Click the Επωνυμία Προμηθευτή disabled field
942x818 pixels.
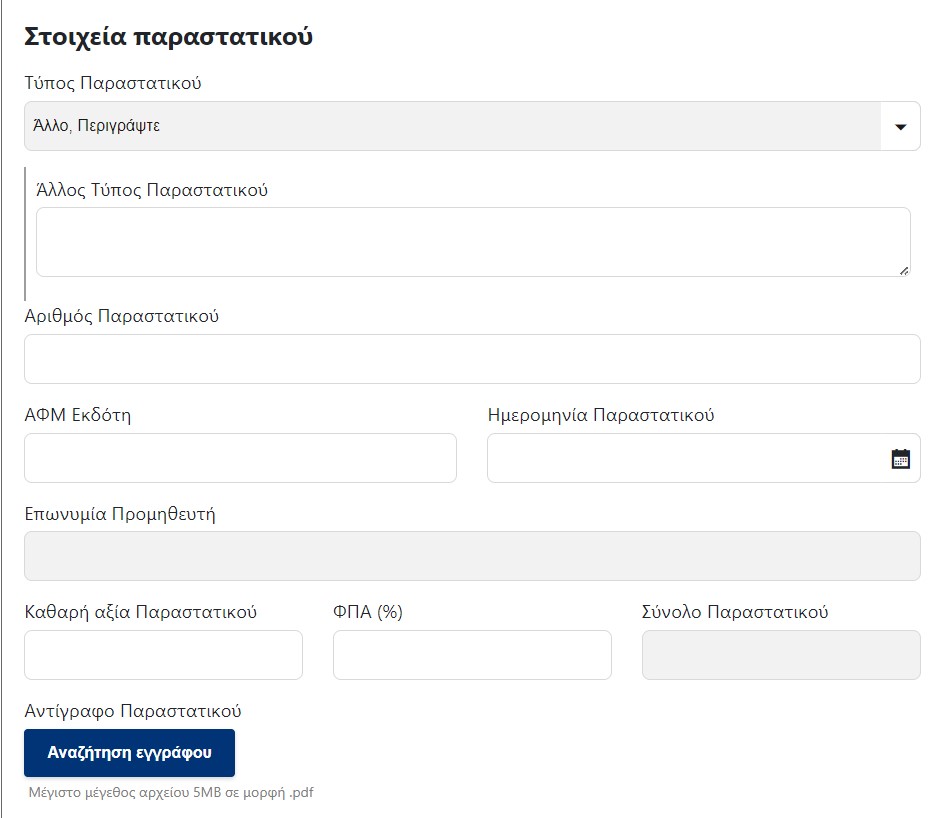click(472, 556)
